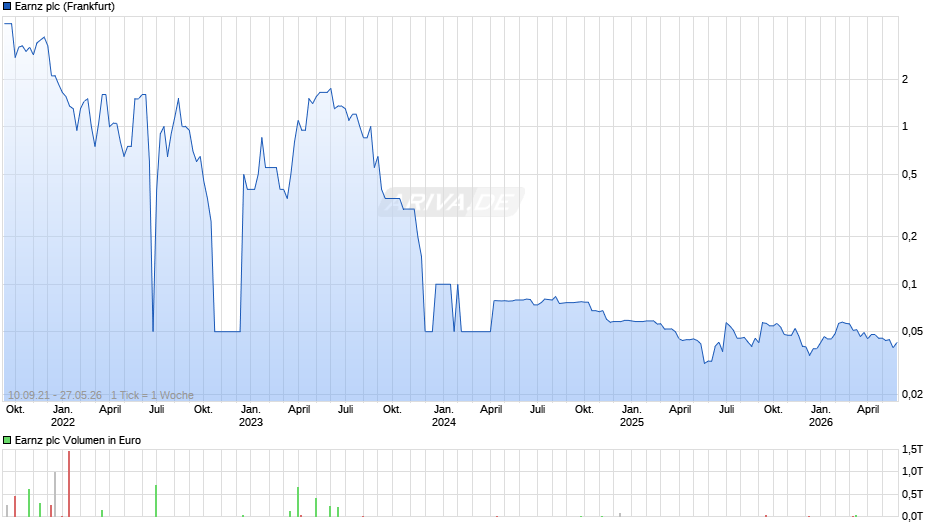Click the blue Earnz plc legend square
The image size is (940, 526).
point(7,7)
